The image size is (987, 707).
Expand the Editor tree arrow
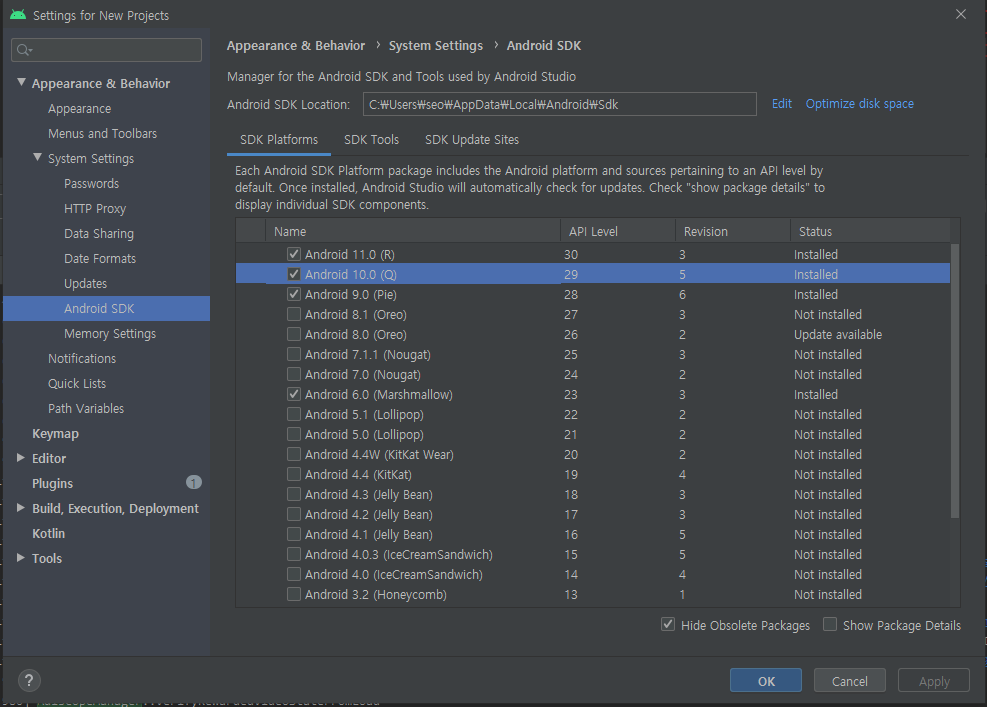[21, 458]
